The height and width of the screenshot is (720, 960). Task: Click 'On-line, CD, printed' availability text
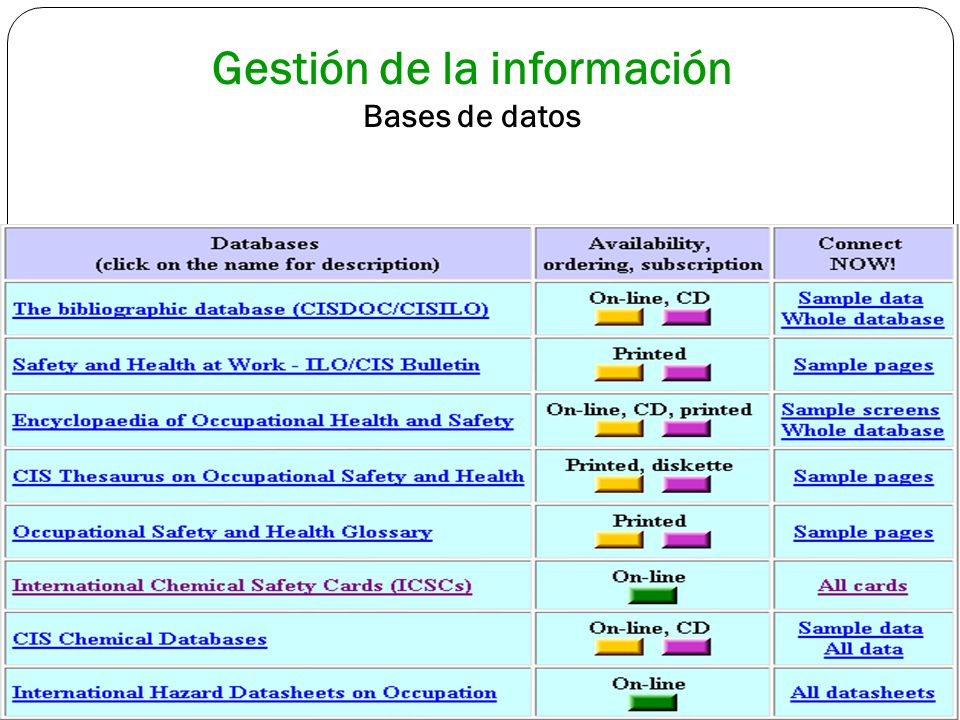(649, 409)
